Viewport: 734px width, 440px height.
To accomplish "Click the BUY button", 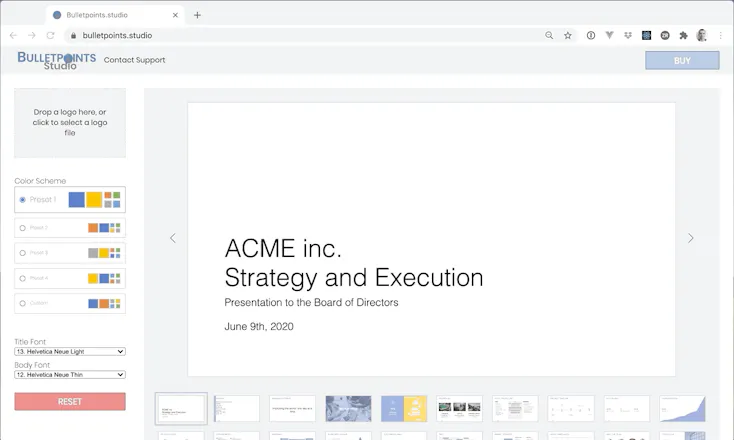I will [x=682, y=60].
